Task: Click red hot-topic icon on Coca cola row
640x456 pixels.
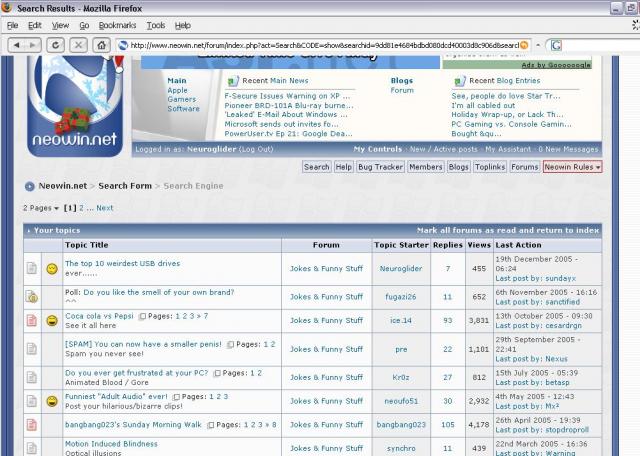Action: coord(32,320)
